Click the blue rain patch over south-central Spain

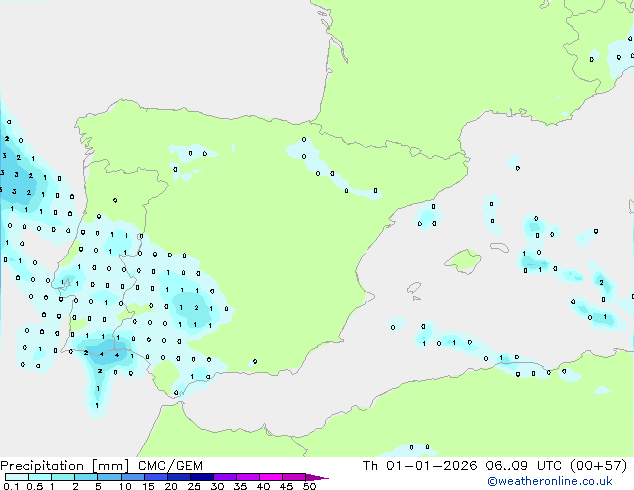coord(190,308)
